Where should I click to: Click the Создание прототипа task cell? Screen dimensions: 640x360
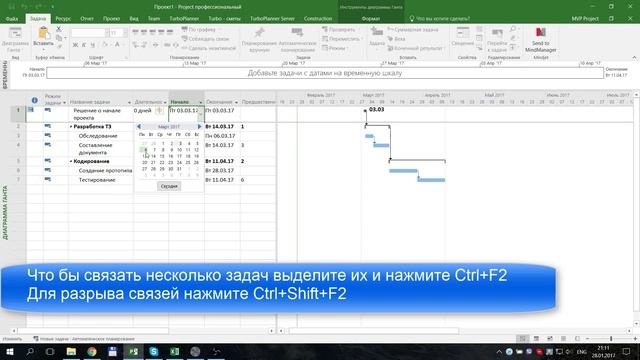100,171
